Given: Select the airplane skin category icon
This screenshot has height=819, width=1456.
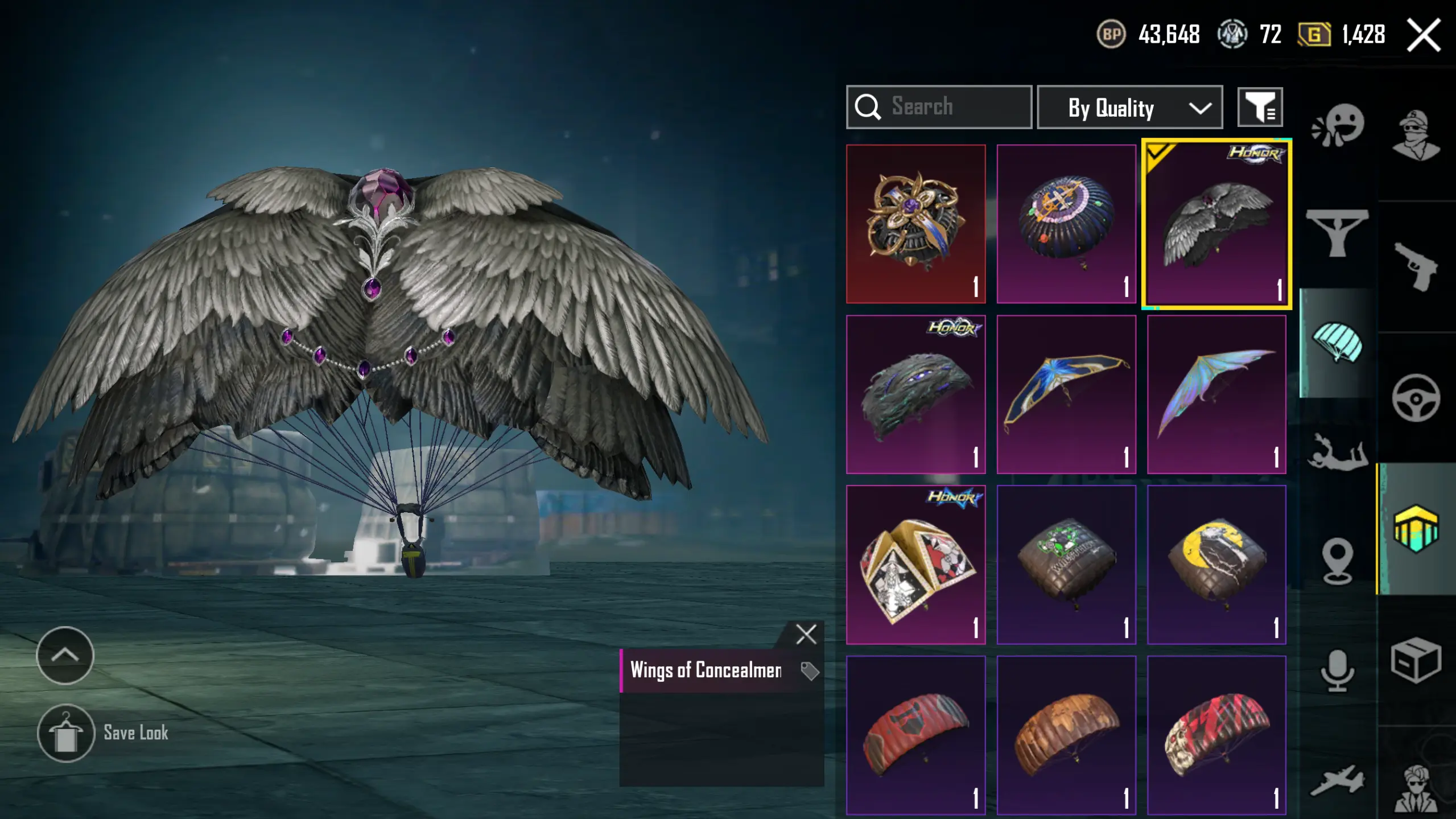Looking at the screenshot, I should [x=1338, y=780].
